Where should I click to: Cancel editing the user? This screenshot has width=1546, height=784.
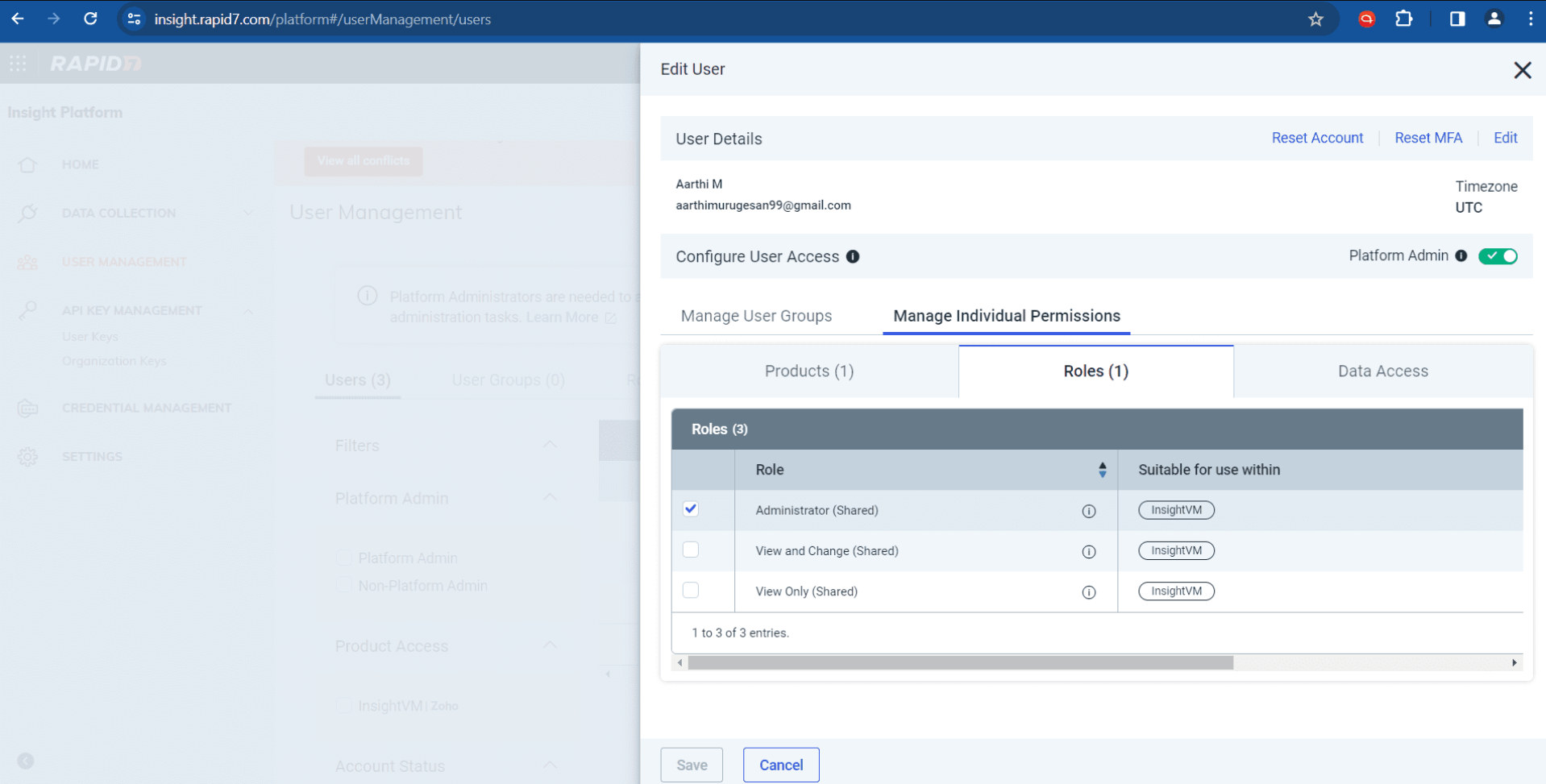click(781, 765)
